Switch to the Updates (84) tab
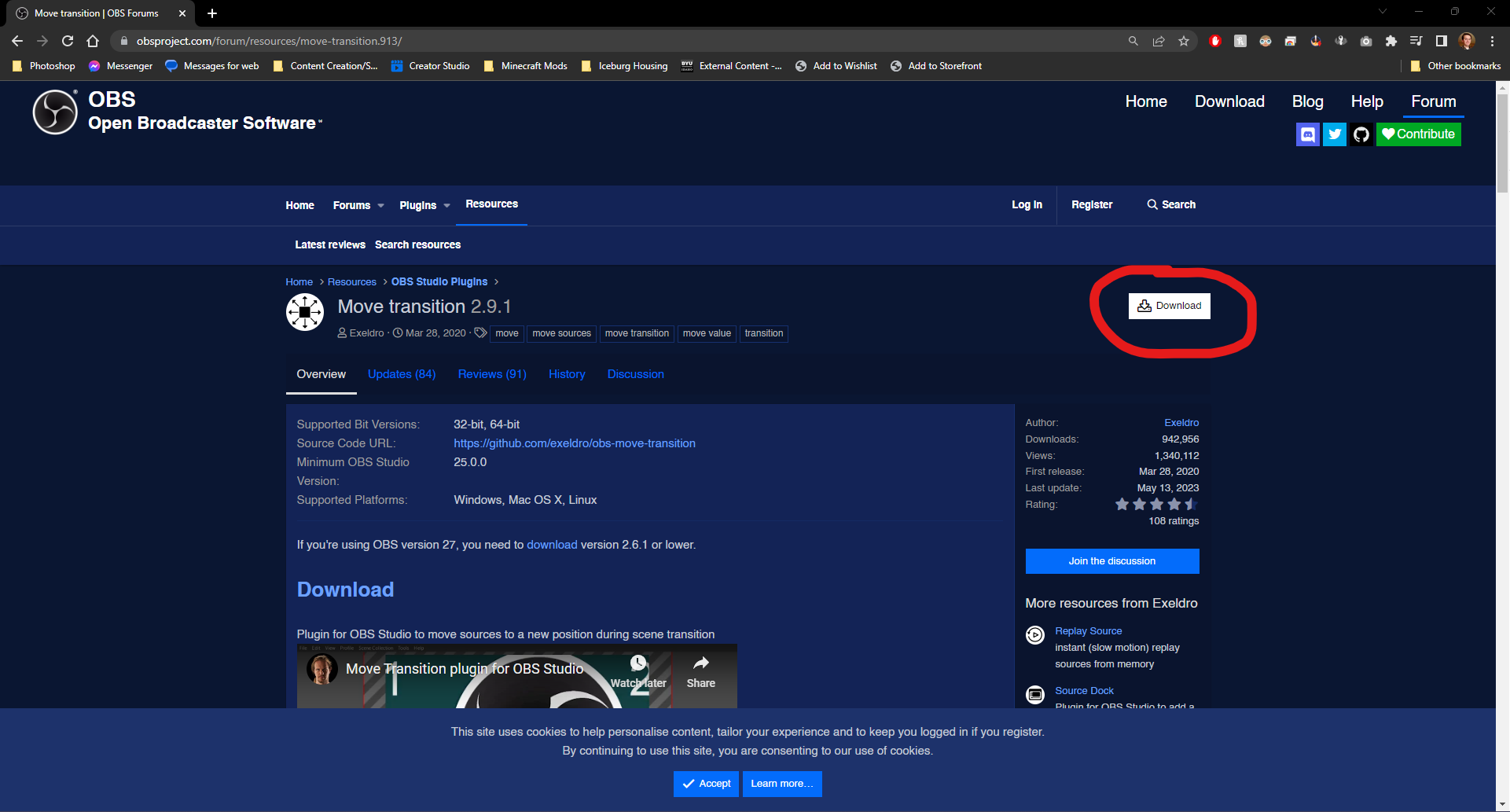Image resolution: width=1510 pixels, height=812 pixels. pos(402,374)
